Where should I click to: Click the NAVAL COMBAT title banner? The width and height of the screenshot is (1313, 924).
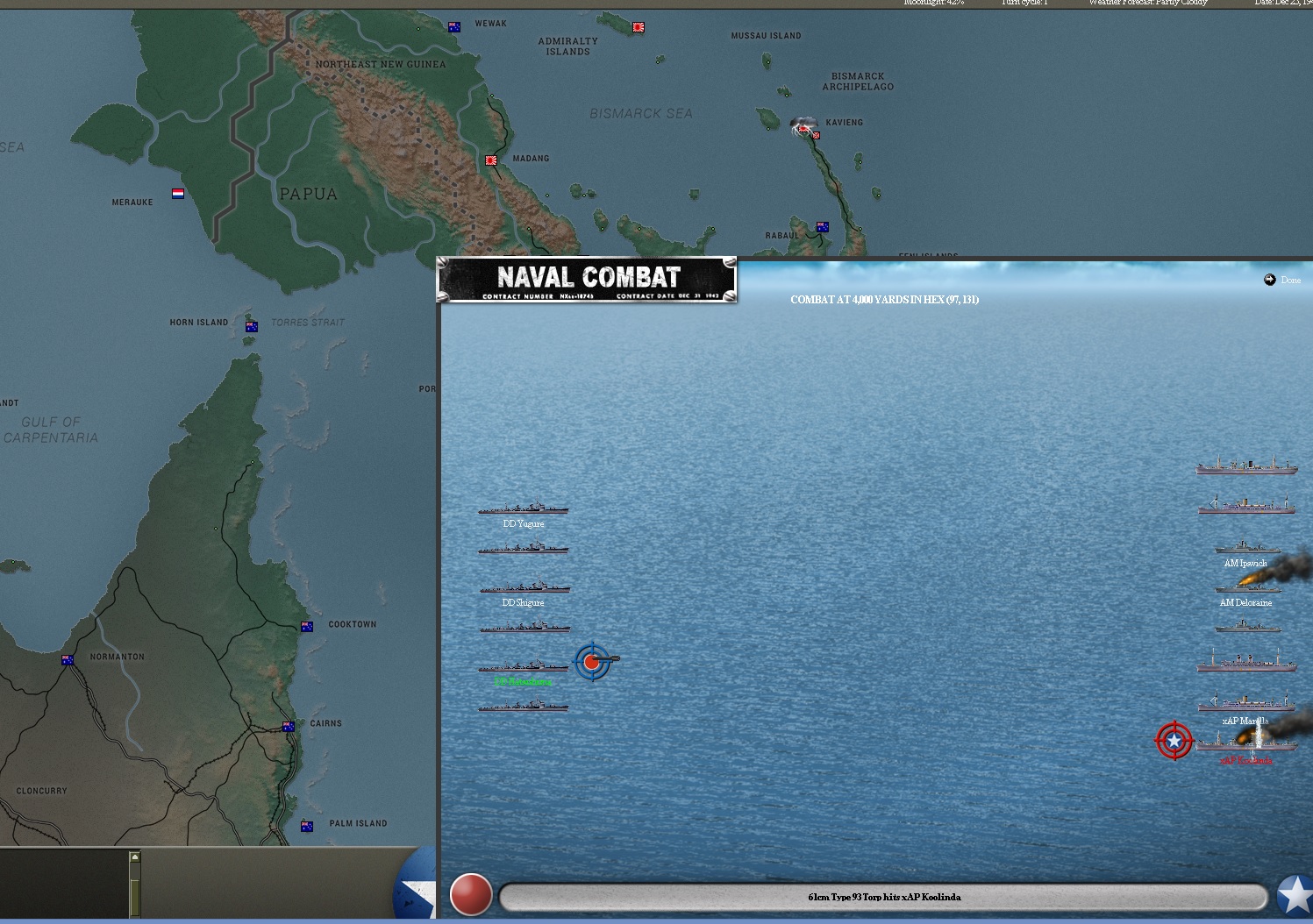coord(587,280)
